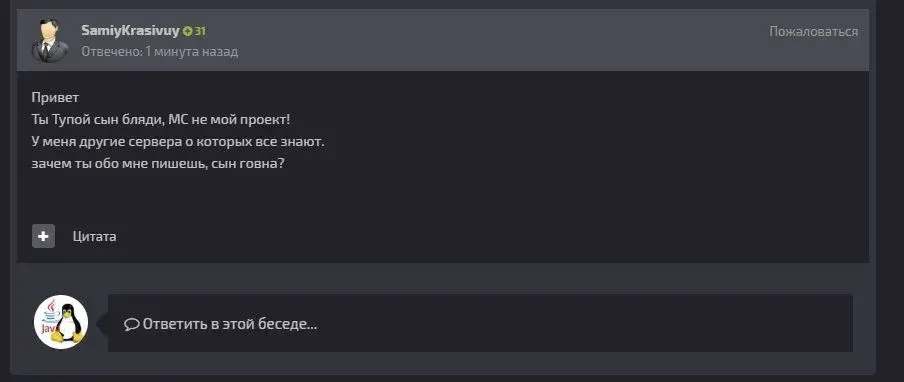Click the reputation number 31
This screenshot has height=382, width=904.
pyautogui.click(x=199, y=32)
